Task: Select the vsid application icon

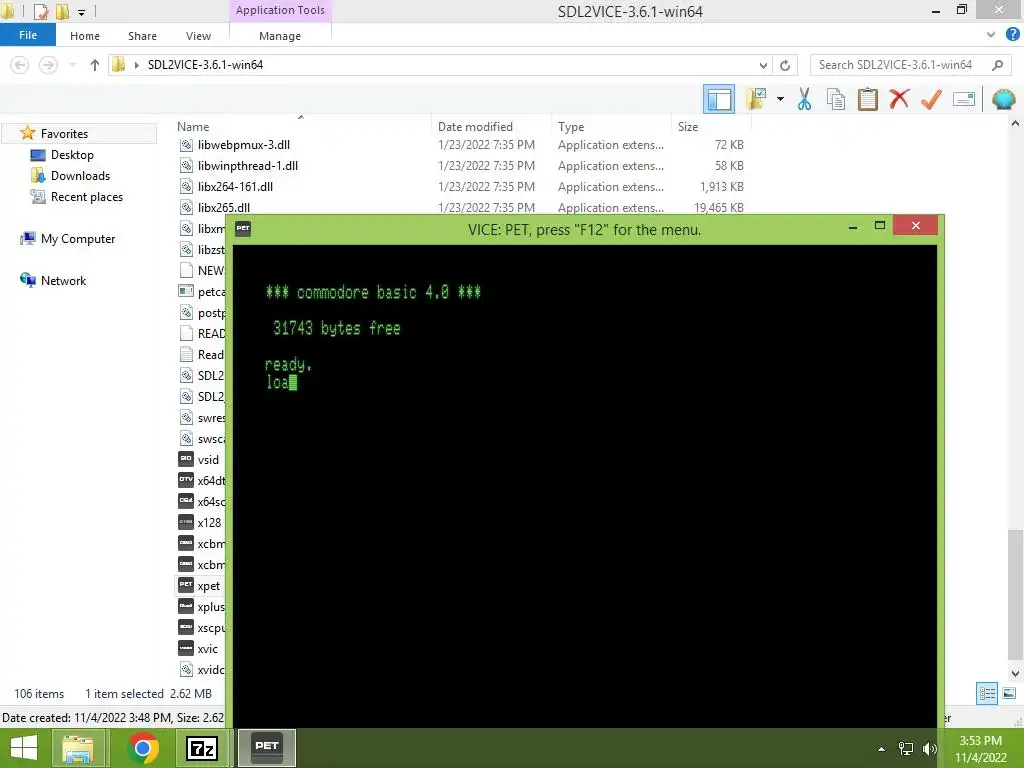Action: pyautogui.click(x=186, y=459)
